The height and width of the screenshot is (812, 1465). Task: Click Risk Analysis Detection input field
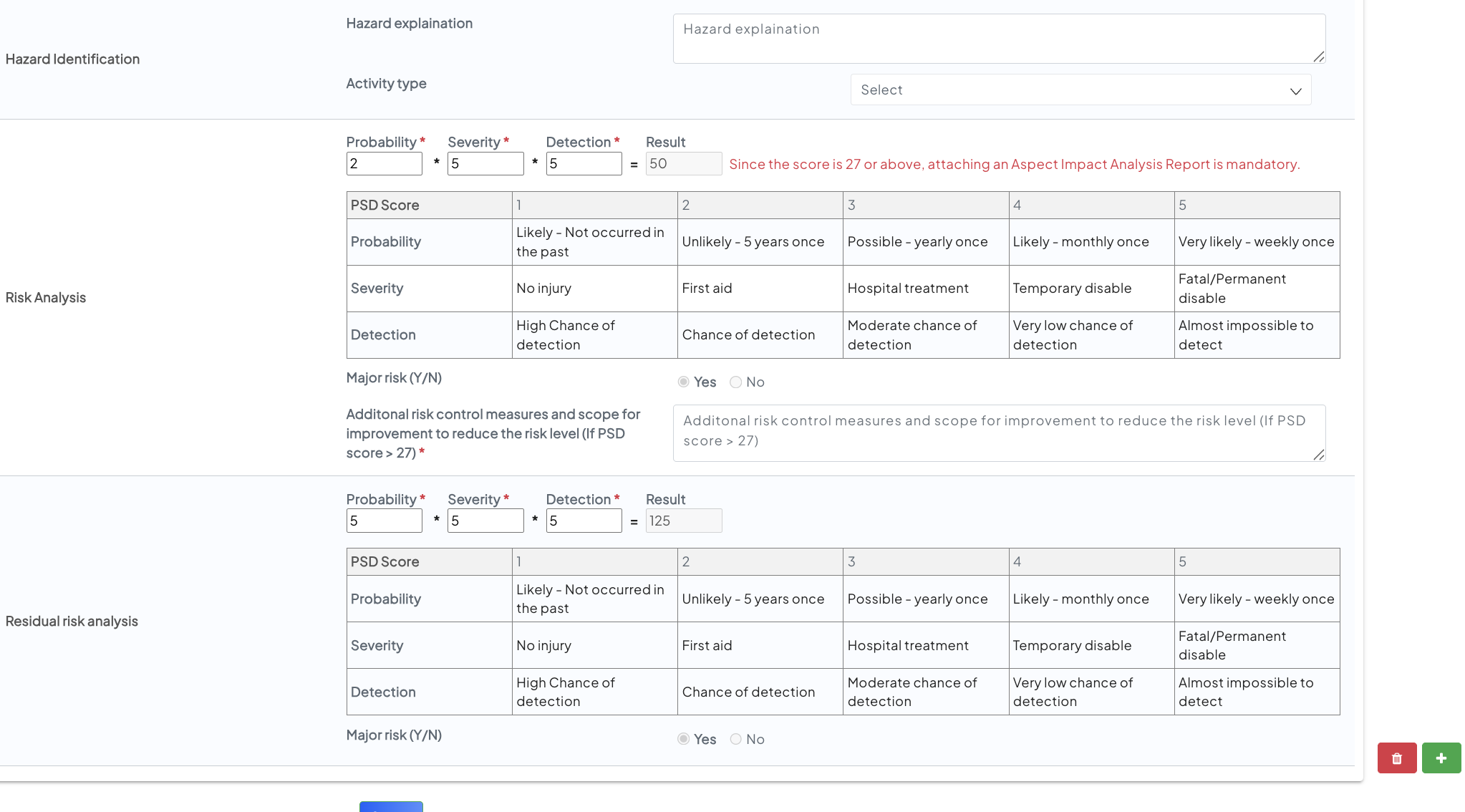584,164
